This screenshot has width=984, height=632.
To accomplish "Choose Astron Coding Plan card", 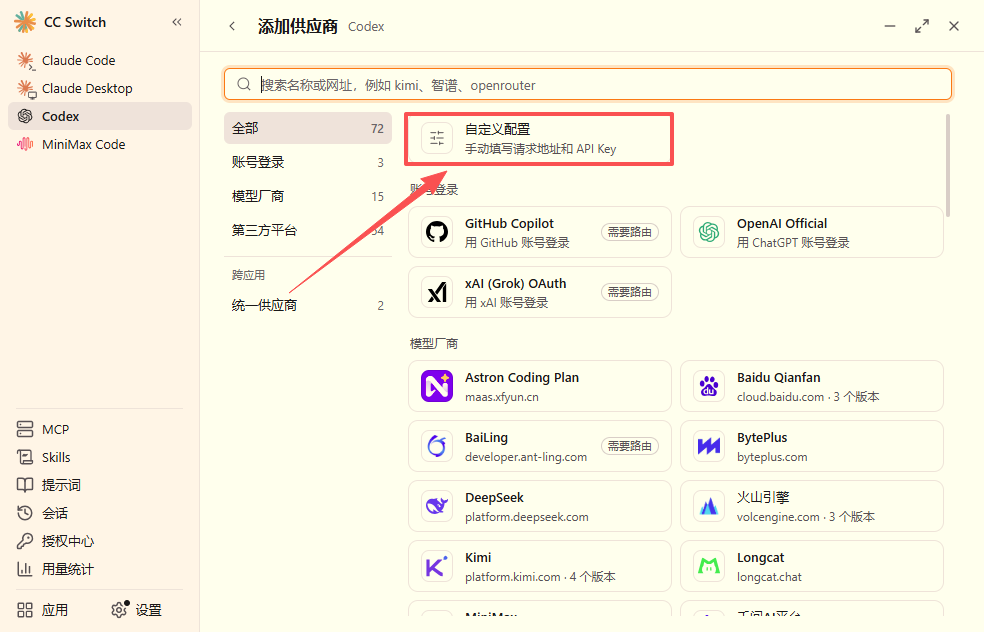I will click(540, 386).
